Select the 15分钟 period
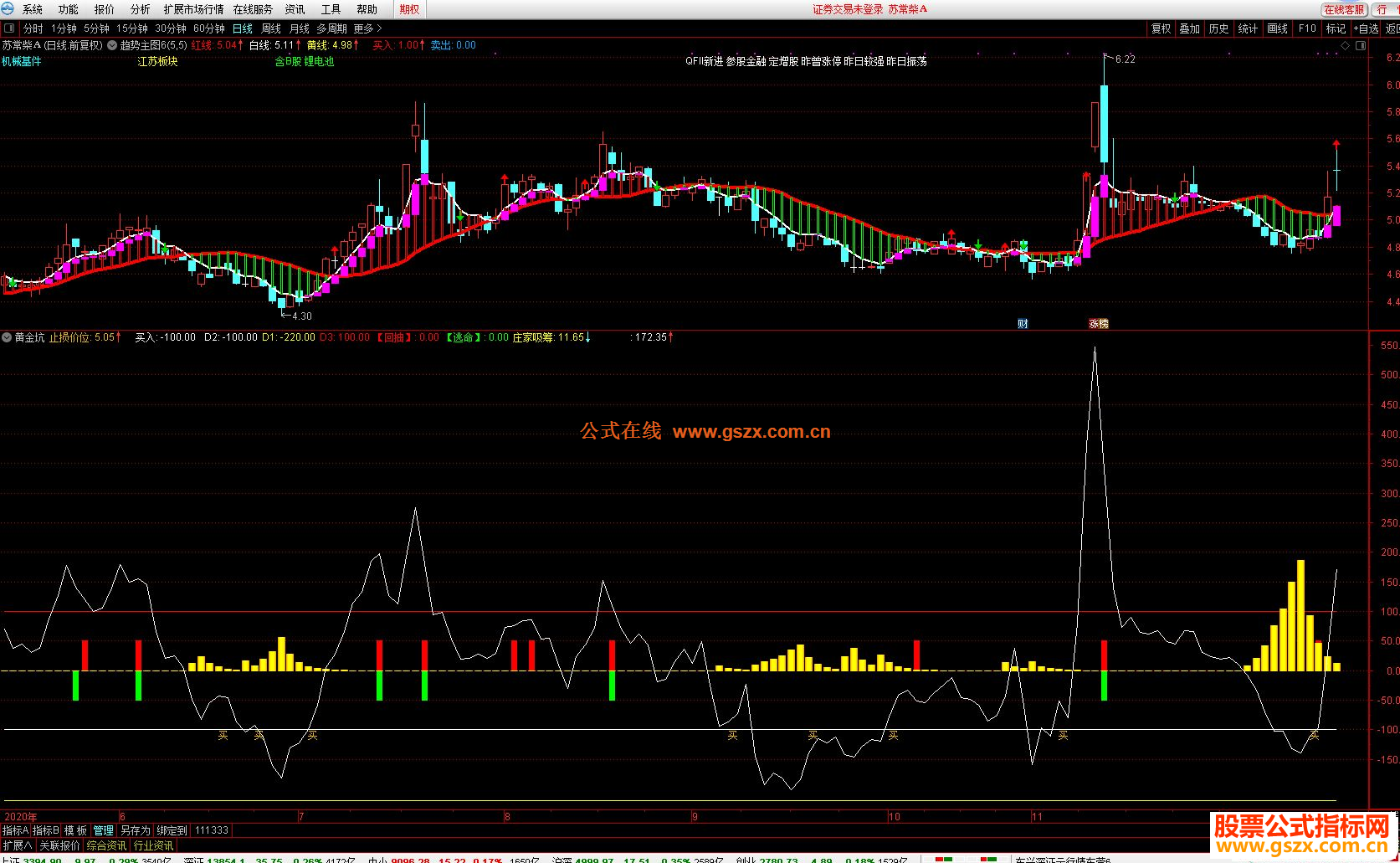1400x863 pixels. tap(132, 28)
